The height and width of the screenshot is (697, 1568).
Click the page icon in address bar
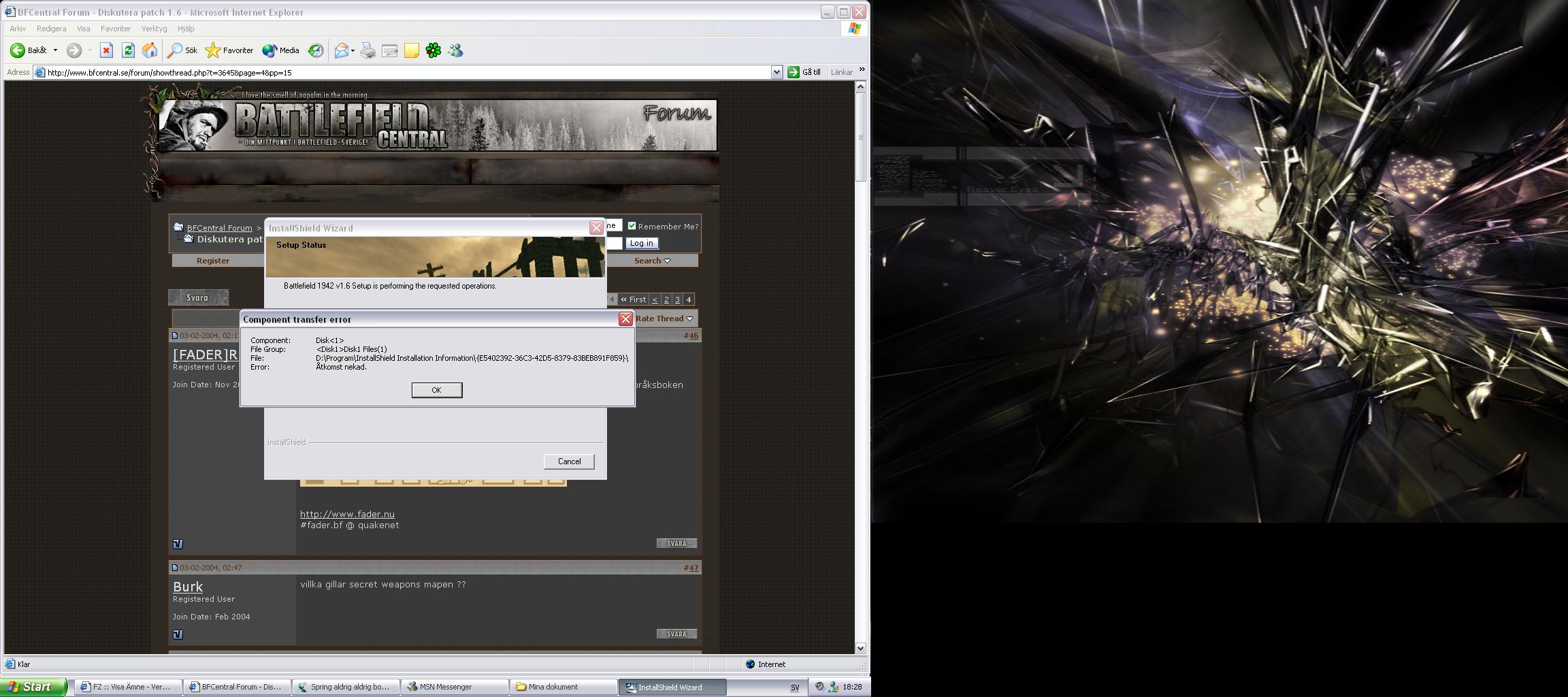40,72
